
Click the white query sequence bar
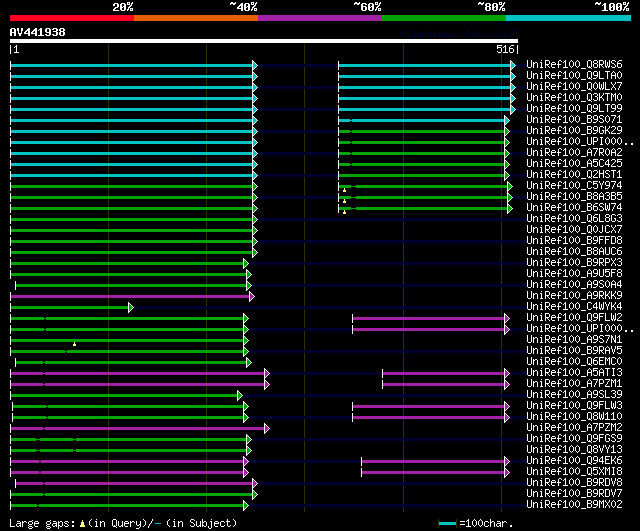pyautogui.click(x=264, y=41)
